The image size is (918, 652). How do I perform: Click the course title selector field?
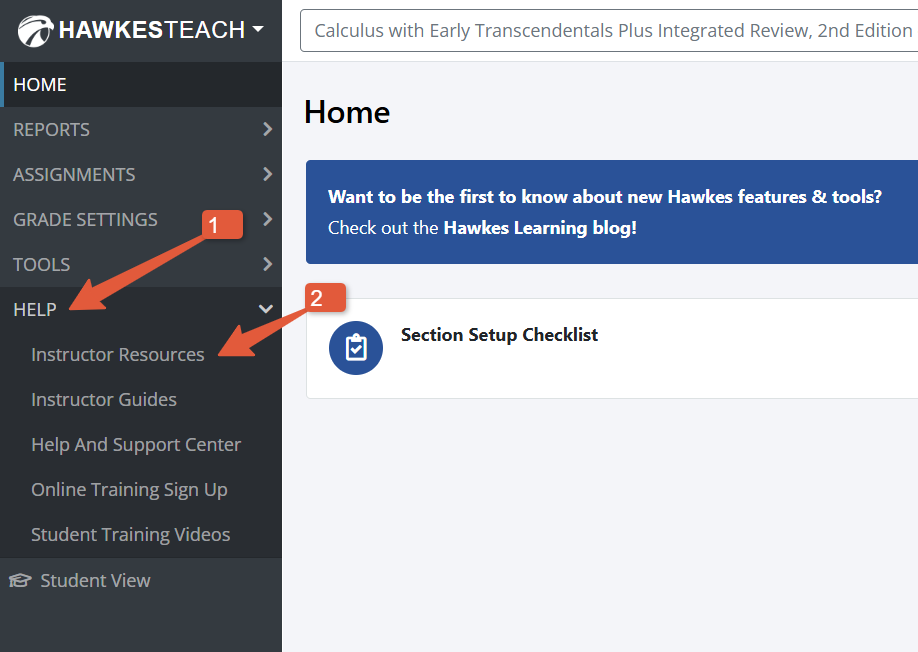tap(612, 31)
